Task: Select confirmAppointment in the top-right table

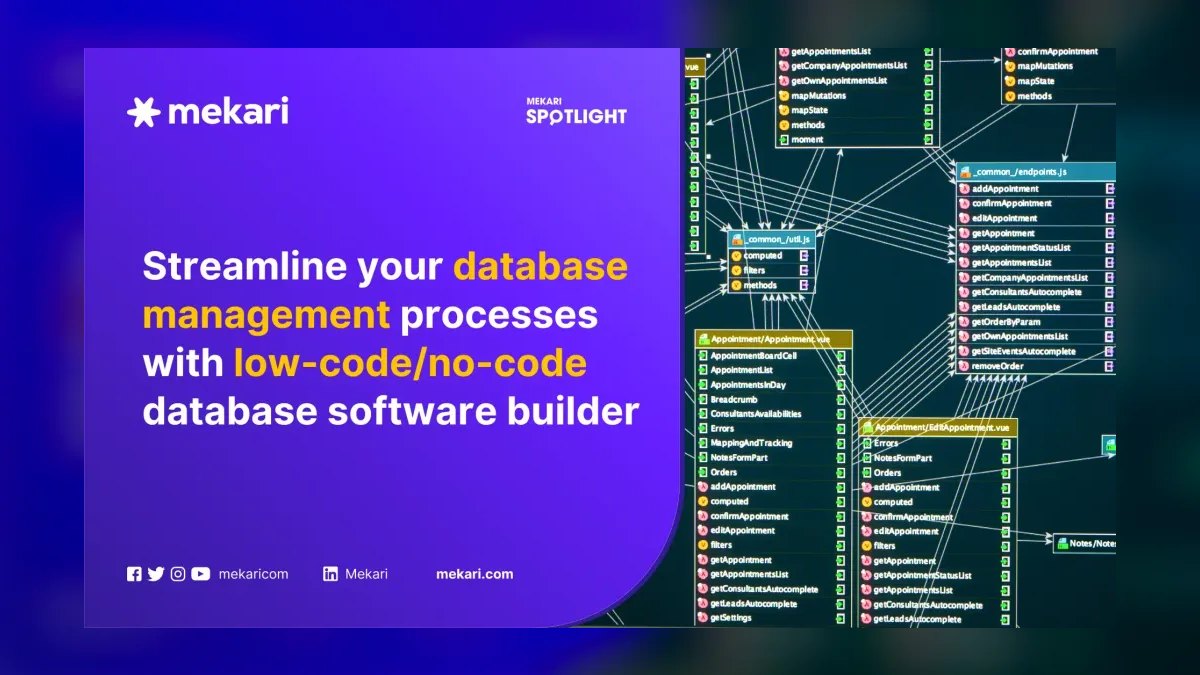Action: point(1058,51)
